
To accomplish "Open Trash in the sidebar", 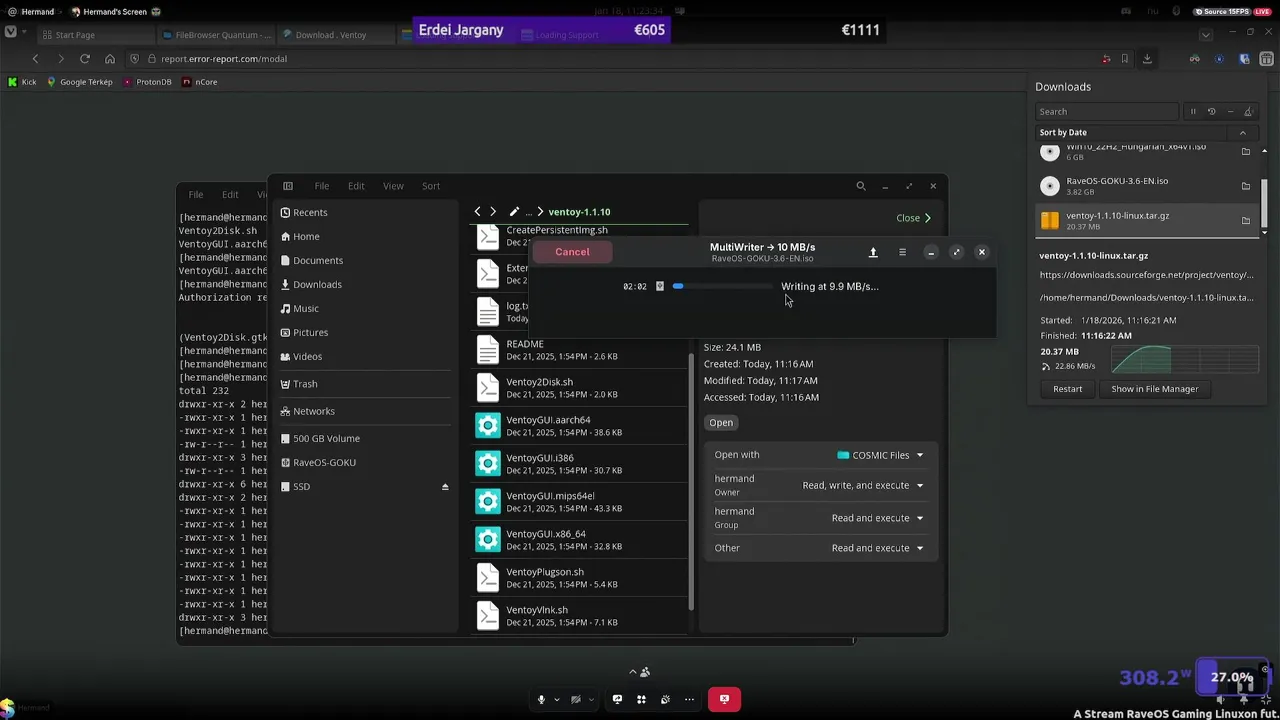I will pyautogui.click(x=363, y=384).
